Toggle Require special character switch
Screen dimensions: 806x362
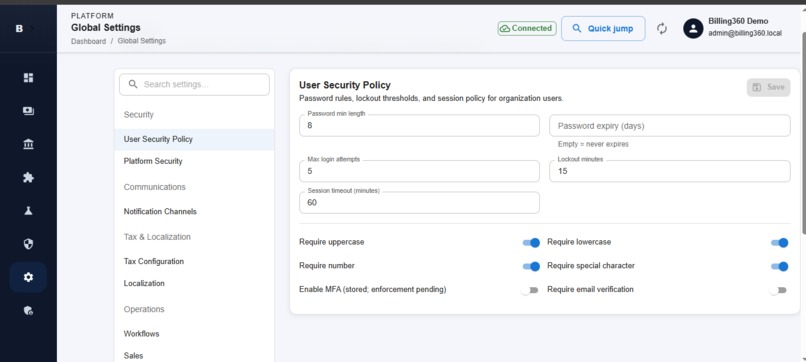coord(779,266)
